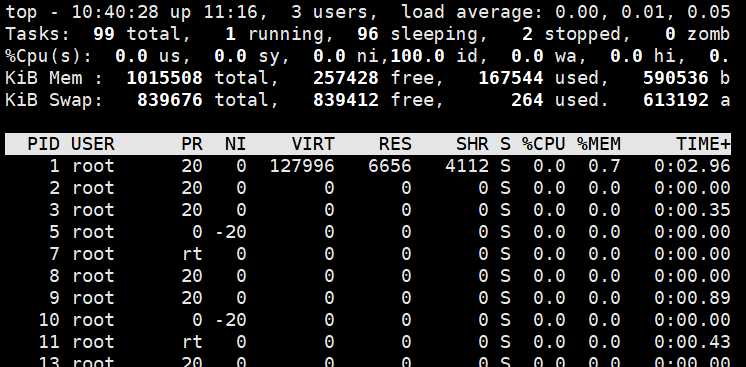Click the 'Tasks:' label

coord(38,34)
